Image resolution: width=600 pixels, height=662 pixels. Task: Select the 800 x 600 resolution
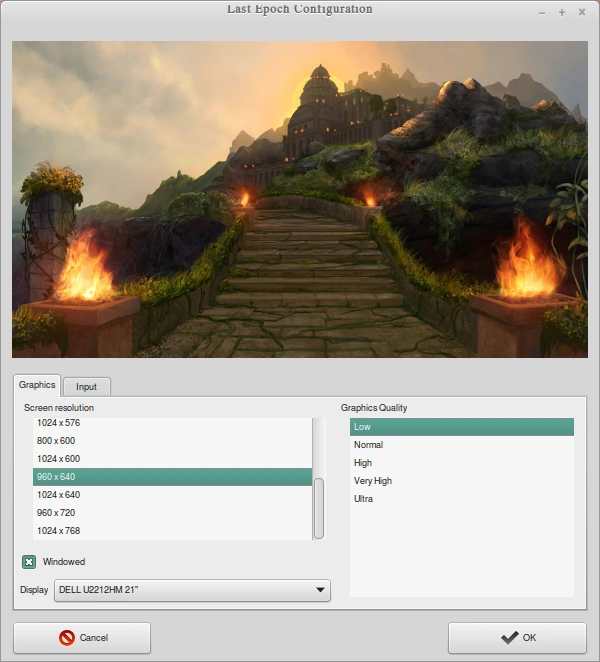pos(172,441)
